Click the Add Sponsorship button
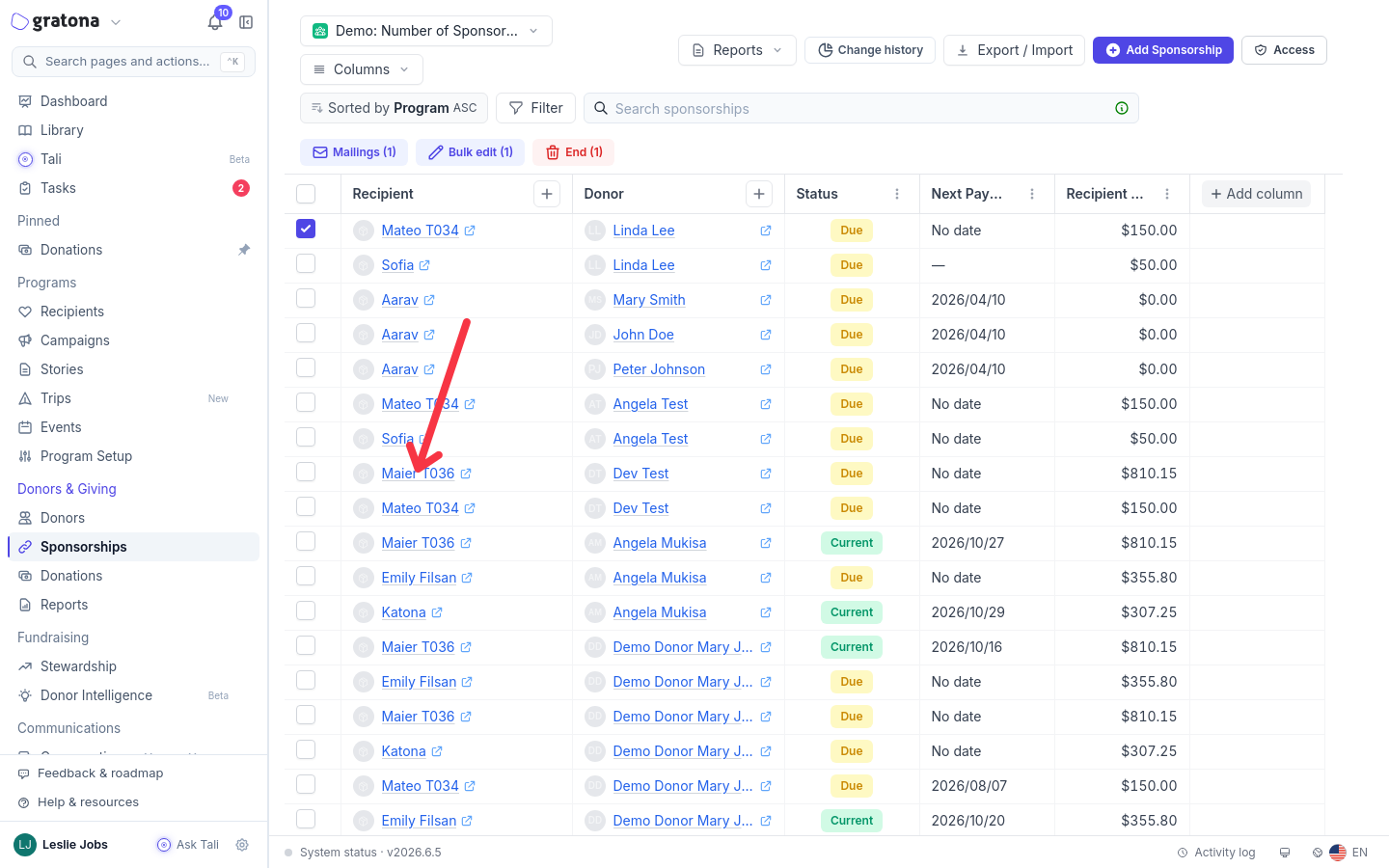This screenshot has height=868, width=1389. pos(1163,50)
